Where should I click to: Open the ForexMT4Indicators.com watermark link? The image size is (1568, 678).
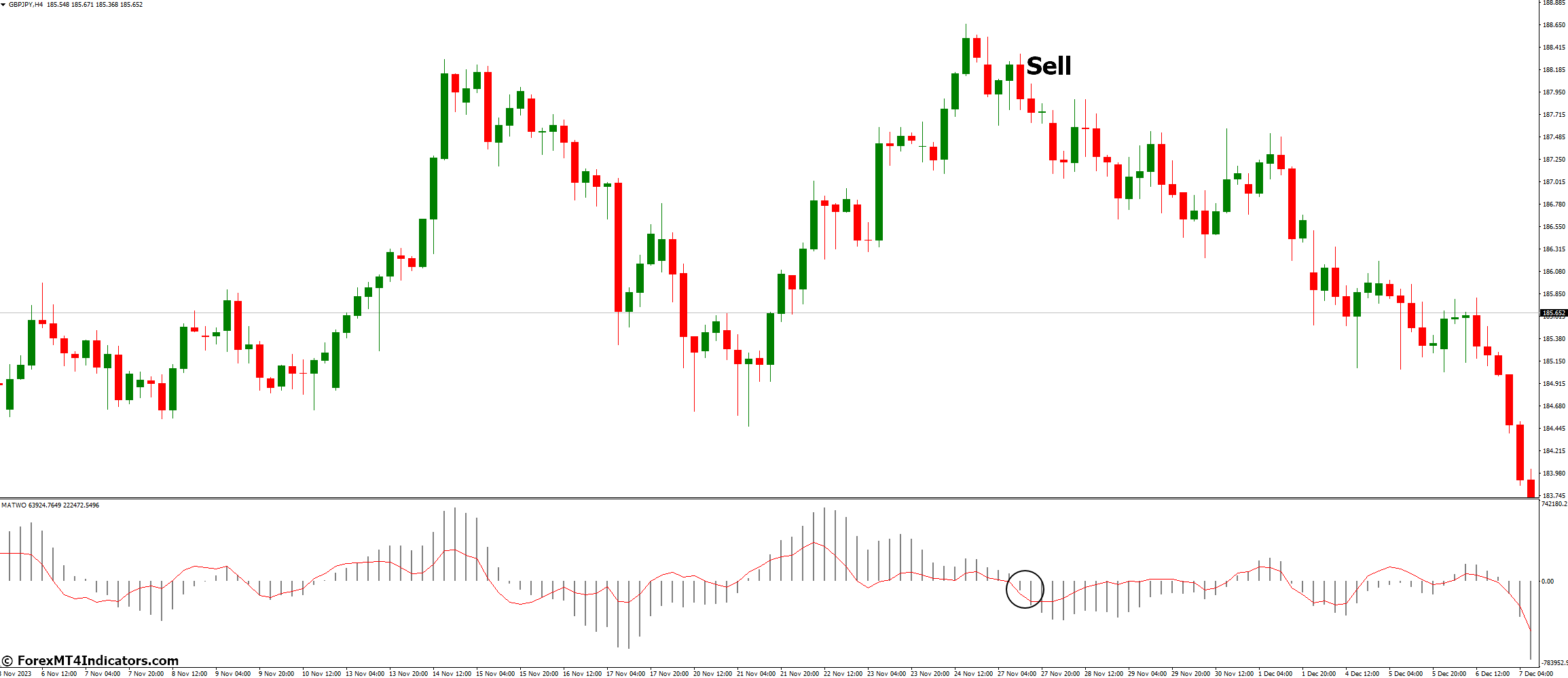90,661
